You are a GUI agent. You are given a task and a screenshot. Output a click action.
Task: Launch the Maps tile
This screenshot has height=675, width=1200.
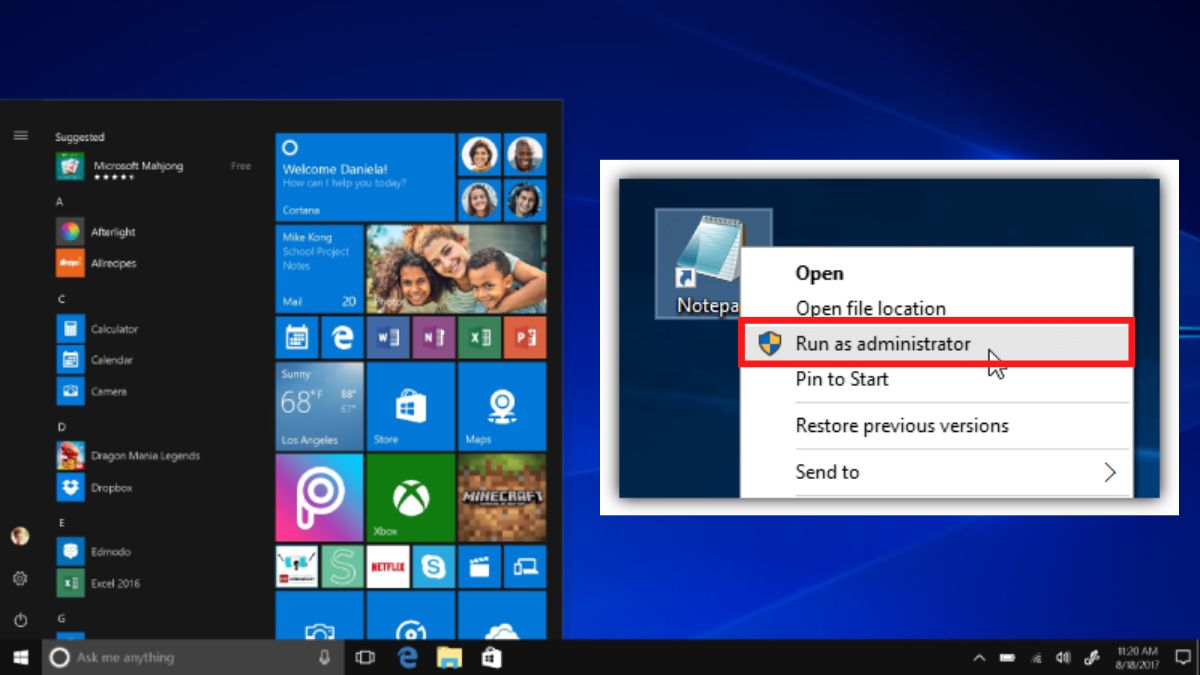pyautogui.click(x=502, y=406)
